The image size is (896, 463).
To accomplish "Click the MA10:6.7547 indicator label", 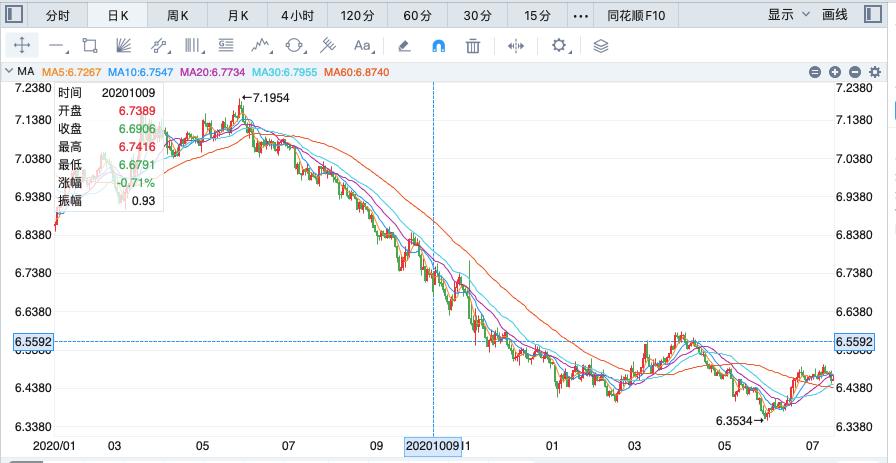I will click(141, 72).
